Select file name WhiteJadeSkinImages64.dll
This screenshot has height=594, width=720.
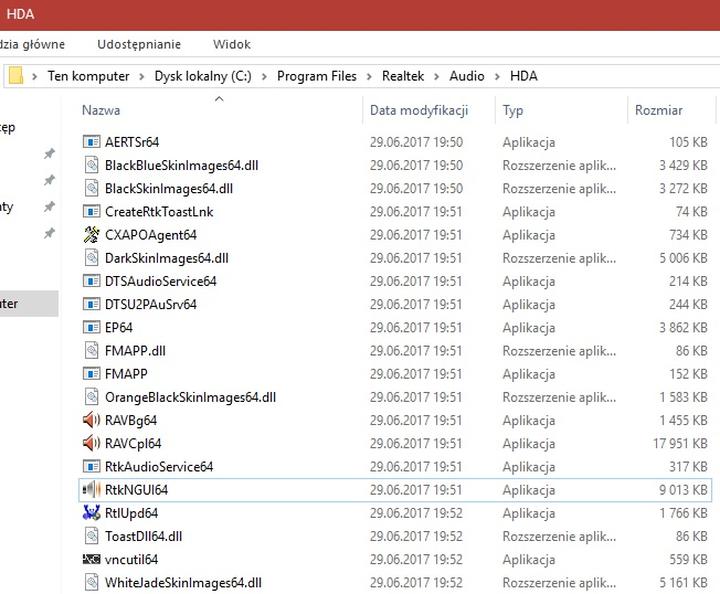[183, 583]
